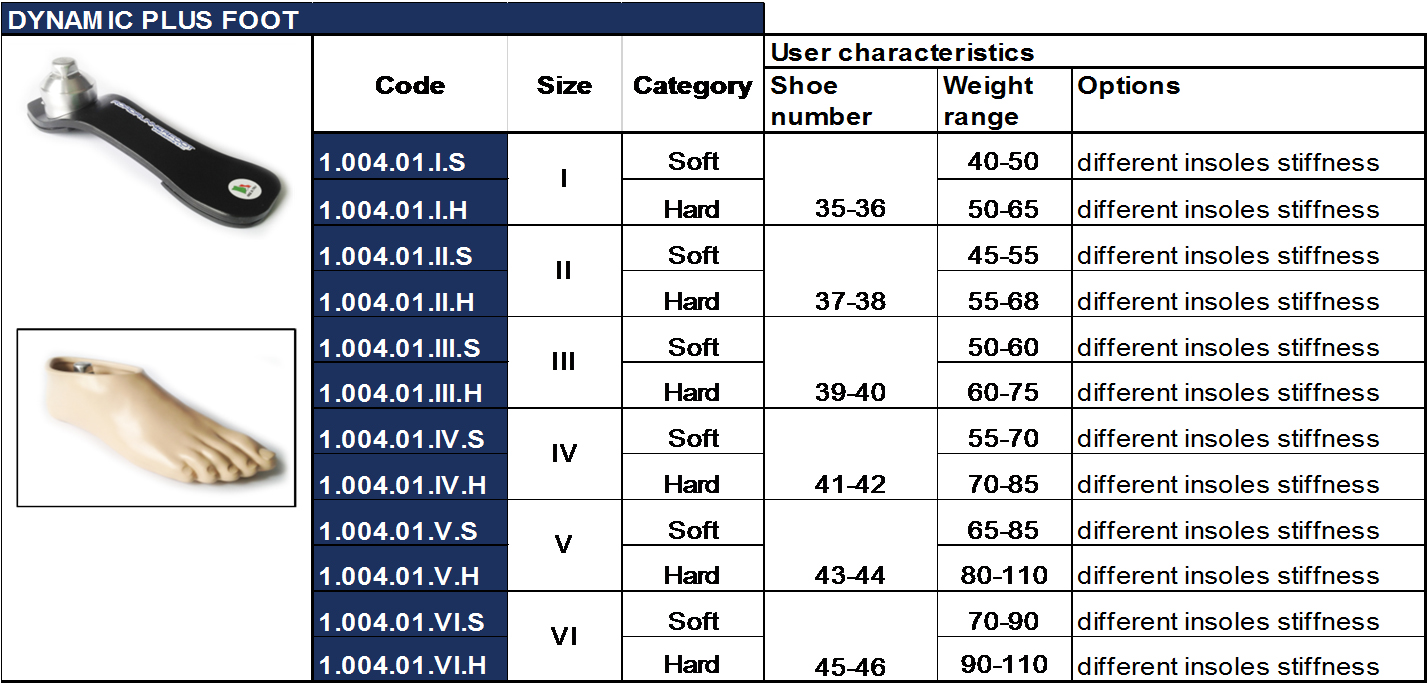Select shoe number 37-38 cell
Viewport: 1428px width, 685px height.
click(850, 301)
